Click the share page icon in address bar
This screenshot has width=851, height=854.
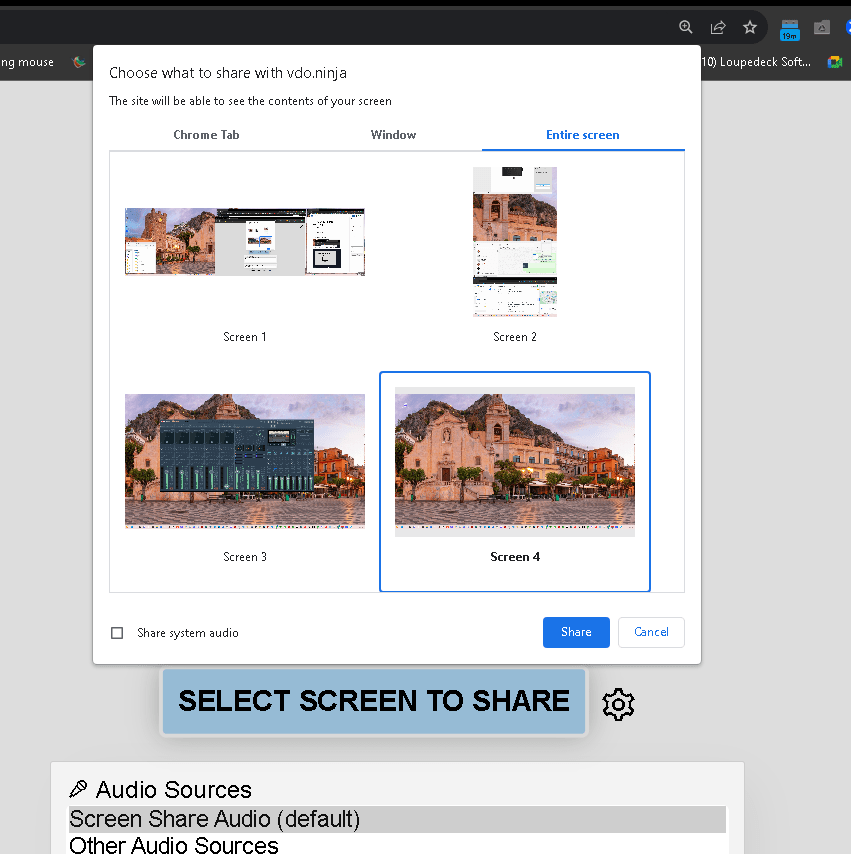click(x=718, y=27)
